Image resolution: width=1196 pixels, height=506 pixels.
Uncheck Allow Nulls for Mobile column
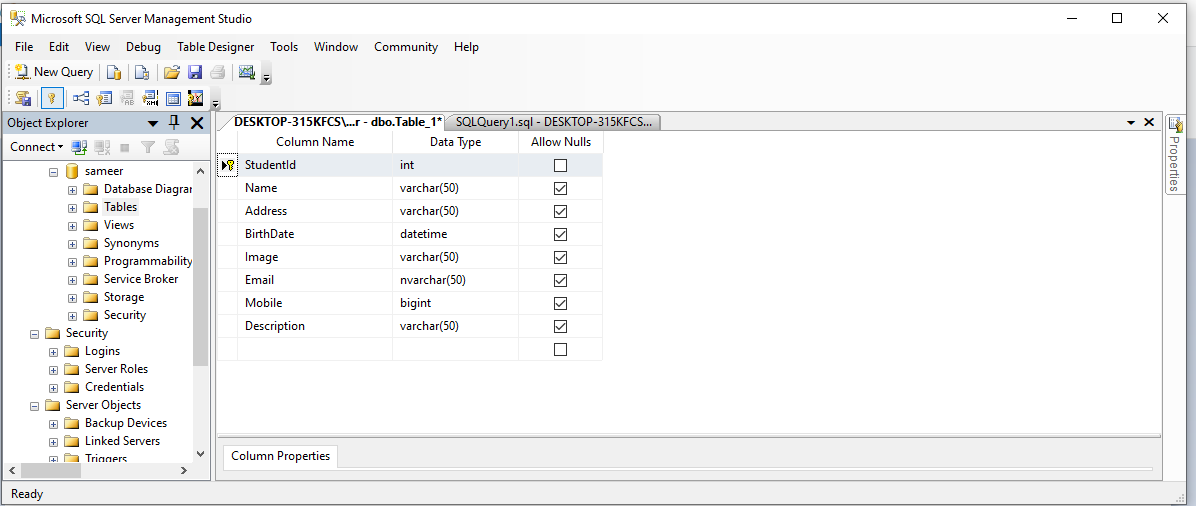[561, 303]
